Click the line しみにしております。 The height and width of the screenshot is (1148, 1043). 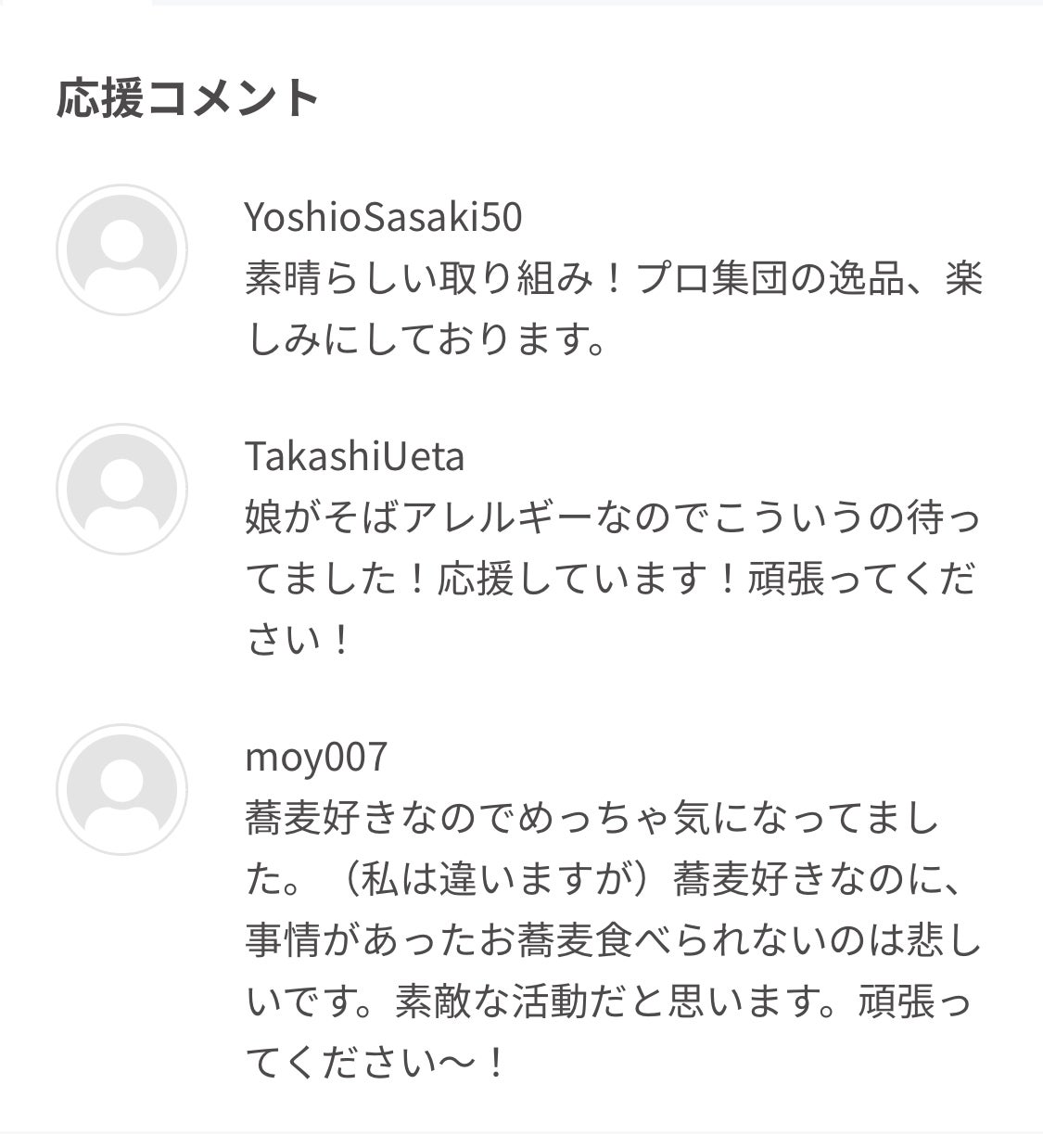pos(426,338)
